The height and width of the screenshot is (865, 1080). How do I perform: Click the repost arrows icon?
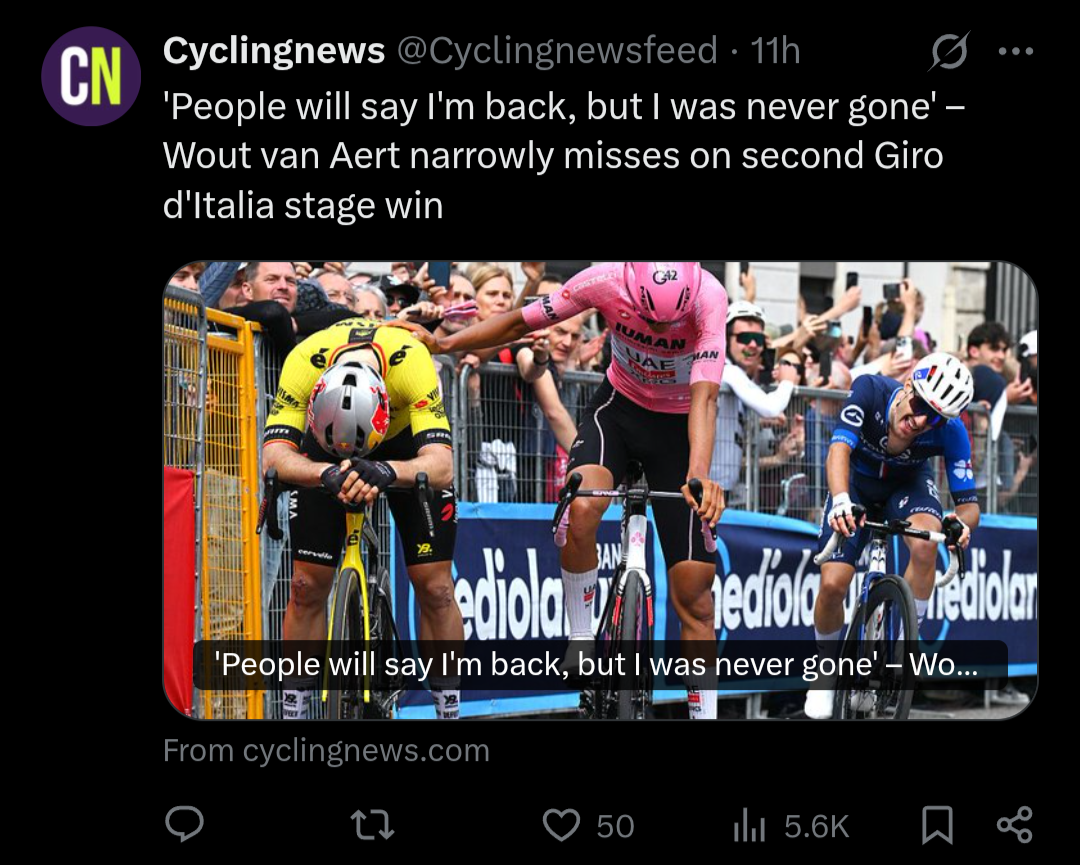click(372, 825)
